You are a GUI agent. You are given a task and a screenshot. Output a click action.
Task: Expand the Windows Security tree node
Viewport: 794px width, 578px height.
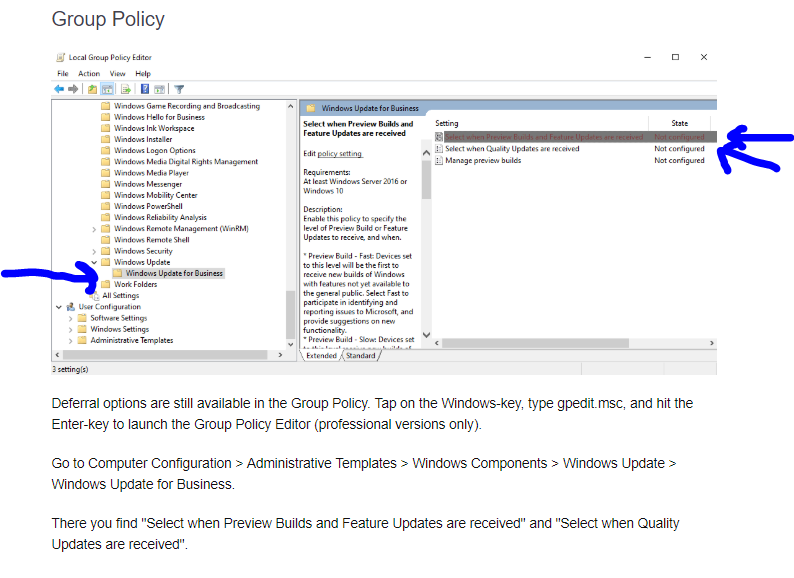coord(94,251)
